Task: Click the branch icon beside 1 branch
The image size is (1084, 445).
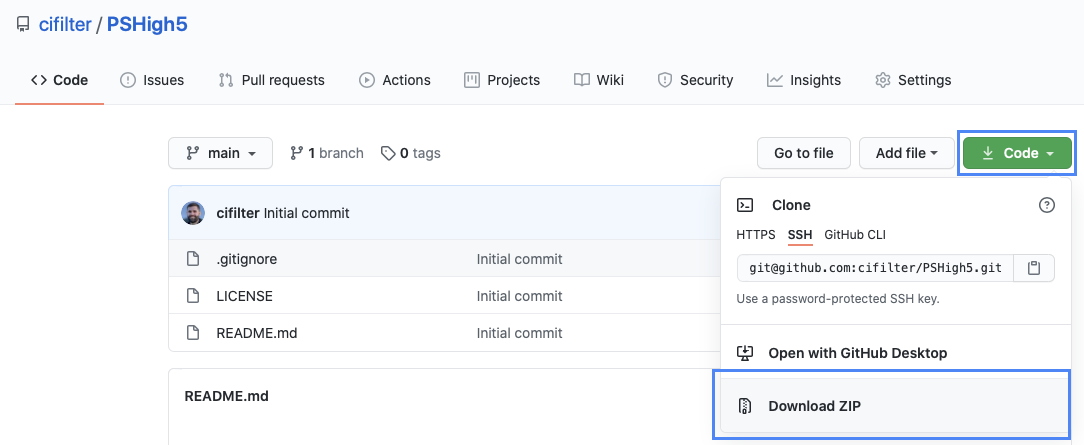Action: click(x=296, y=153)
